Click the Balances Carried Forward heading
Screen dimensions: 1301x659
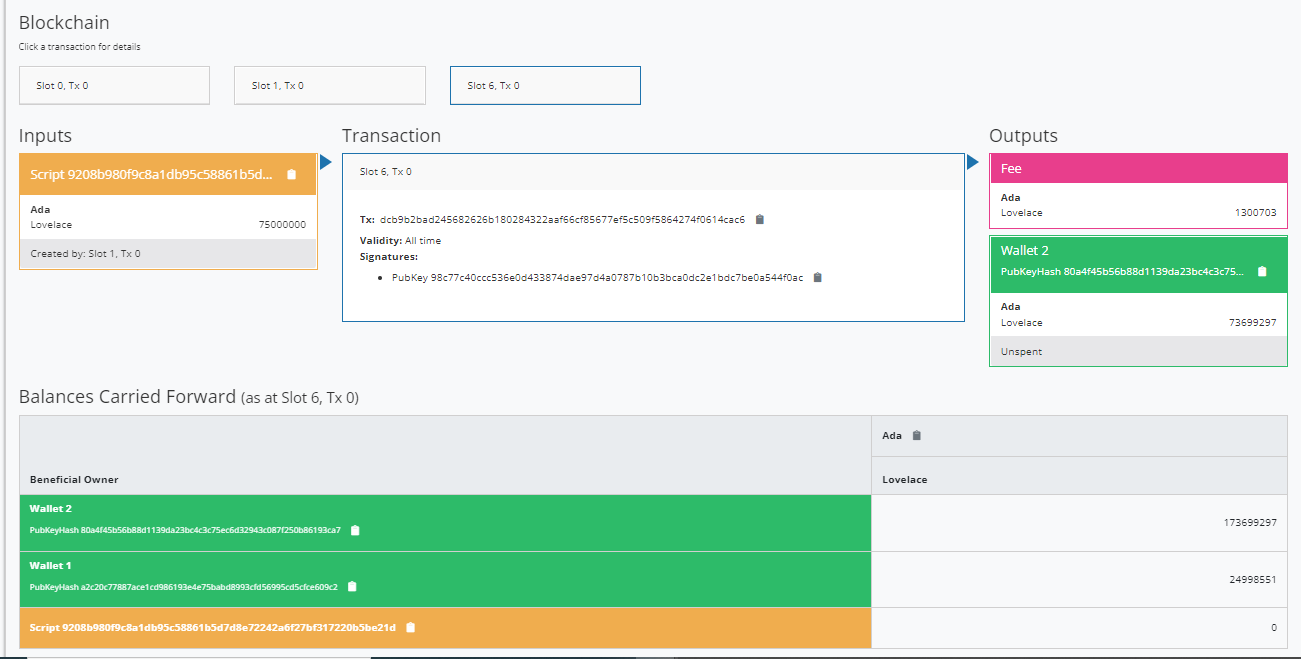coord(189,397)
